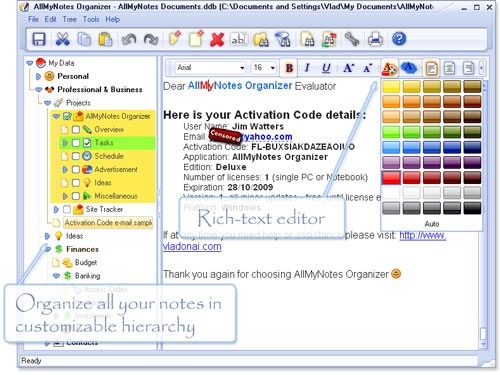Click the Undo arrow icon
Image resolution: width=500 pixels, height=375 pixels.
tap(129, 39)
